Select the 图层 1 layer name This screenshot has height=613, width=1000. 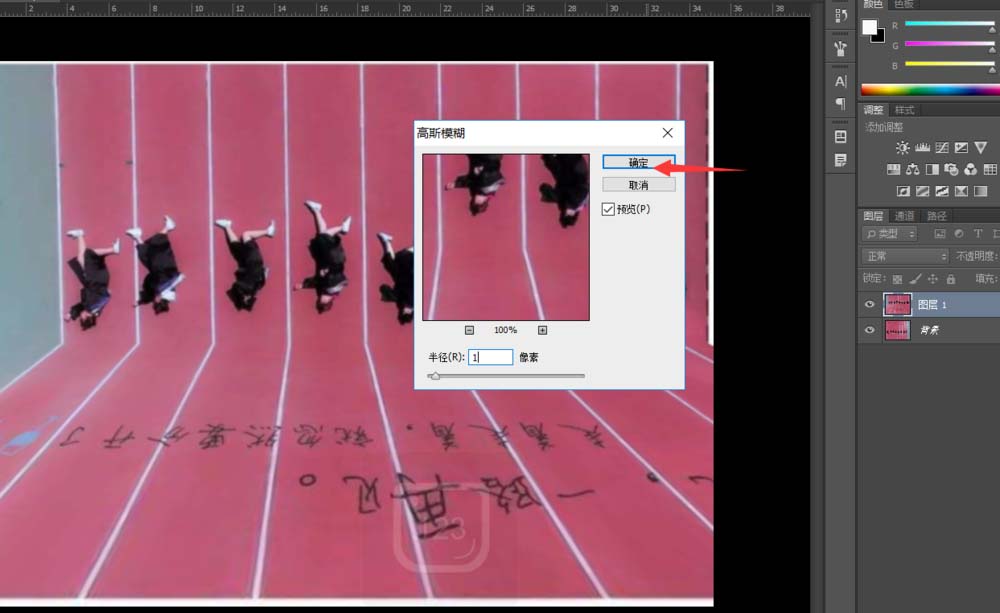[932, 305]
